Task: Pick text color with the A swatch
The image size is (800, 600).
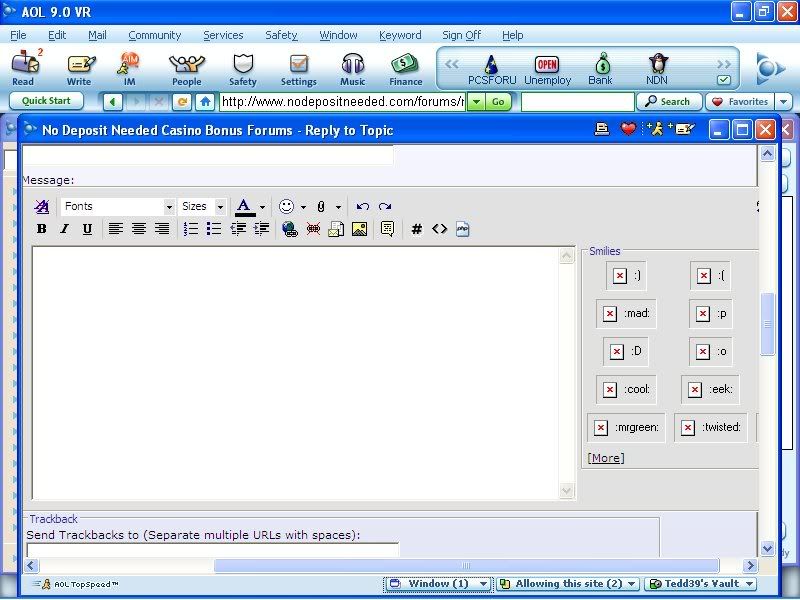Action: click(245, 207)
